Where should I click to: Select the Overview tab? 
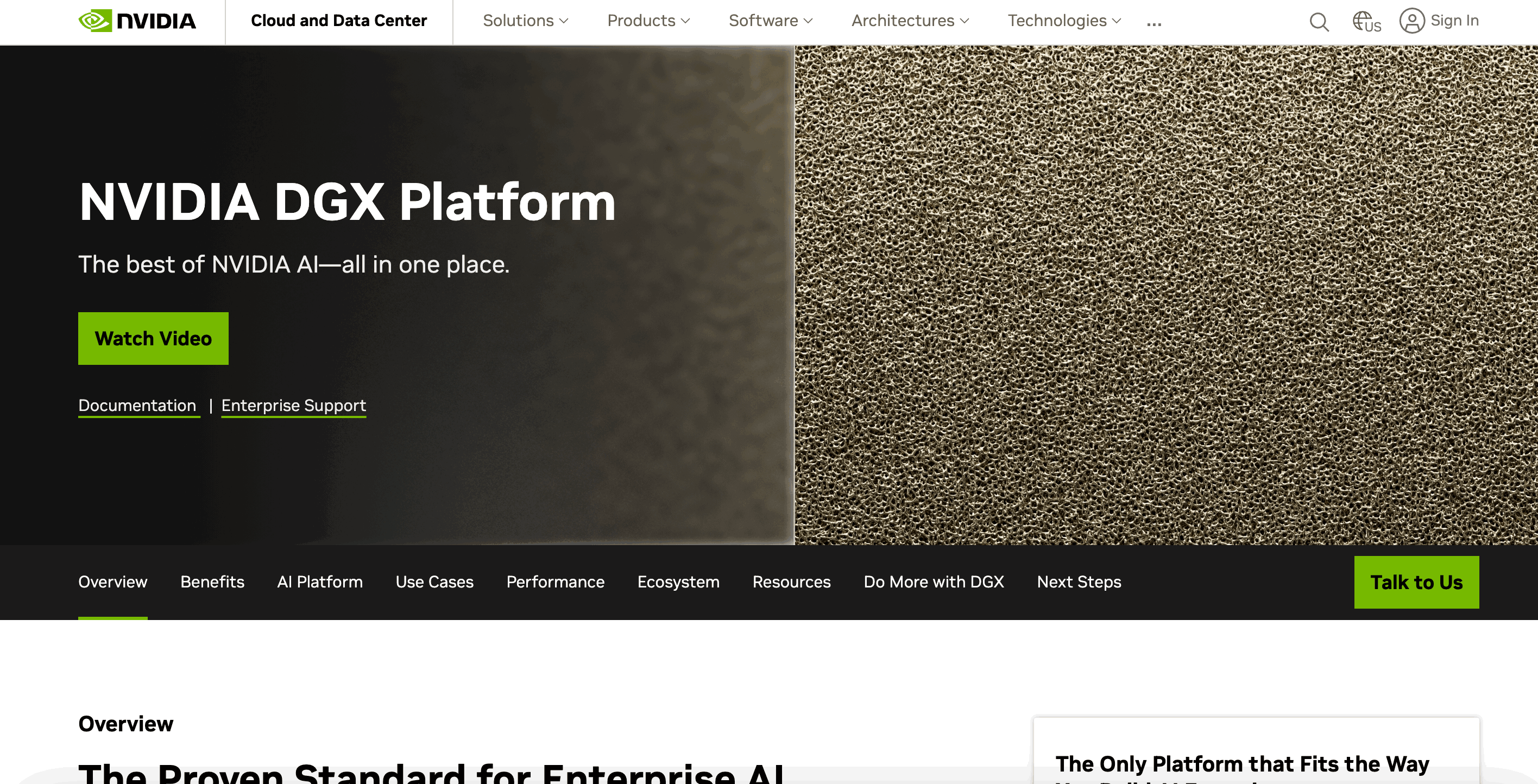[113, 582]
